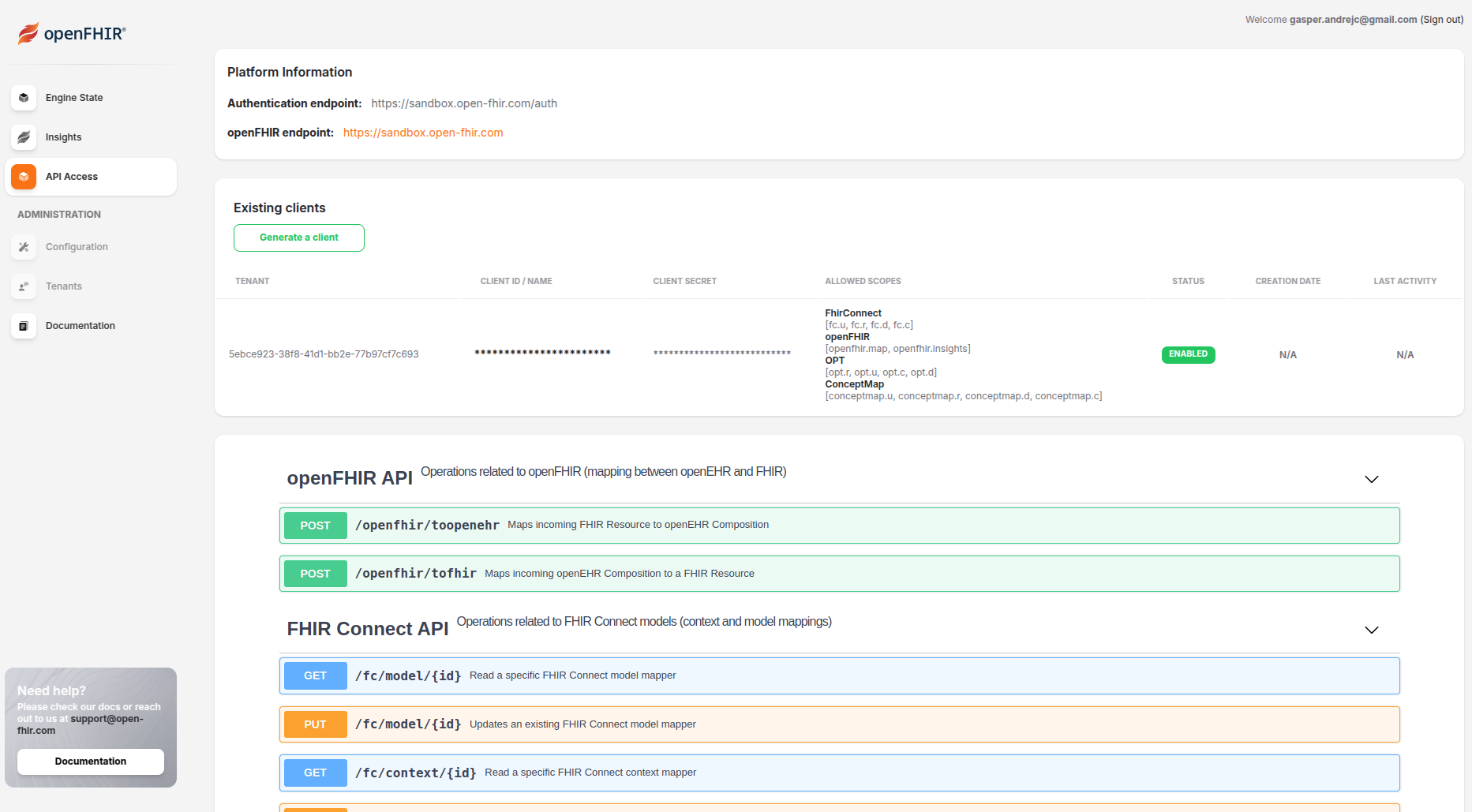Collapse the FHIR Connect API section chevron
1472x812 pixels.
[1371, 630]
